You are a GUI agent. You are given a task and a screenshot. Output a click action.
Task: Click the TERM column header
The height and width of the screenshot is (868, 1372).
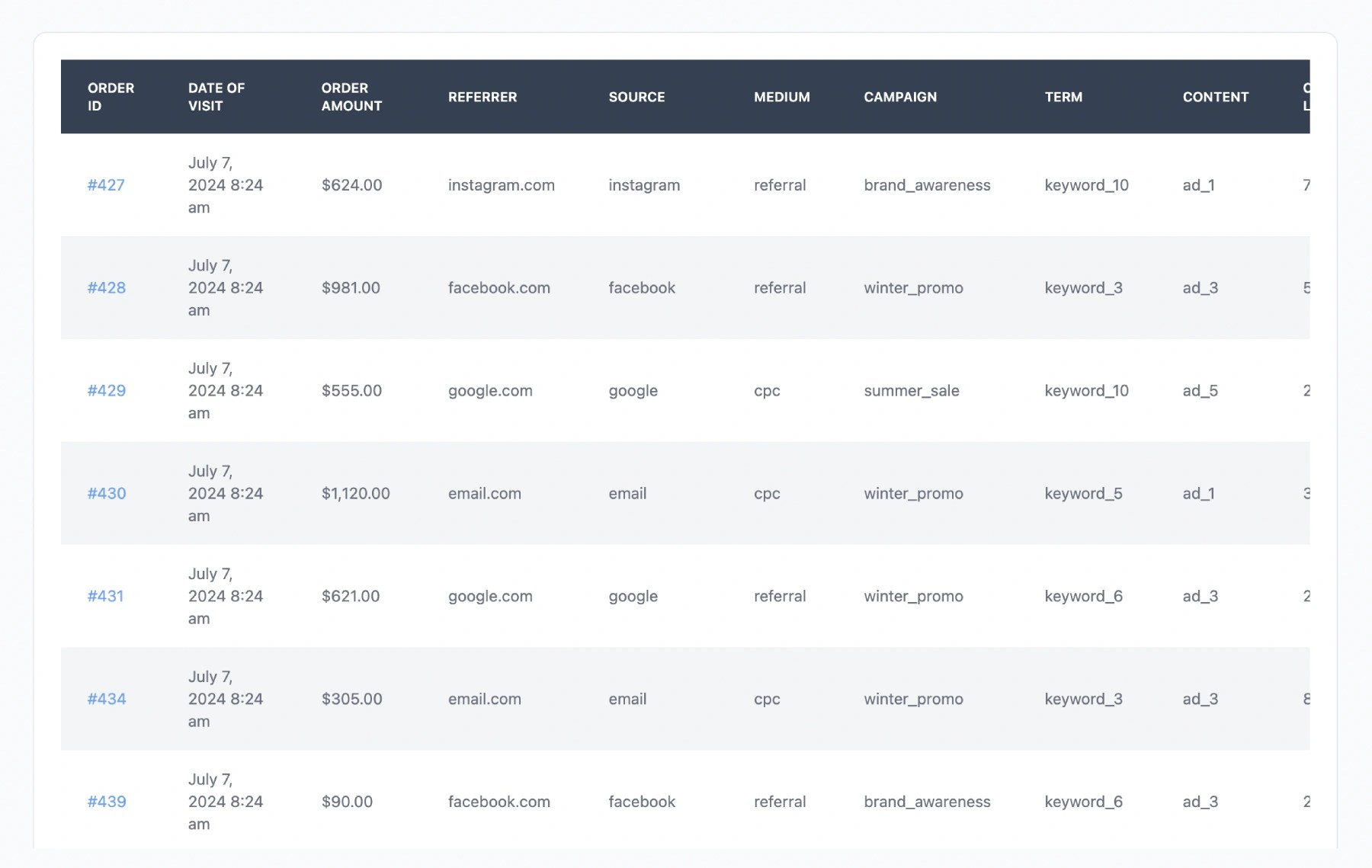pos(1063,97)
